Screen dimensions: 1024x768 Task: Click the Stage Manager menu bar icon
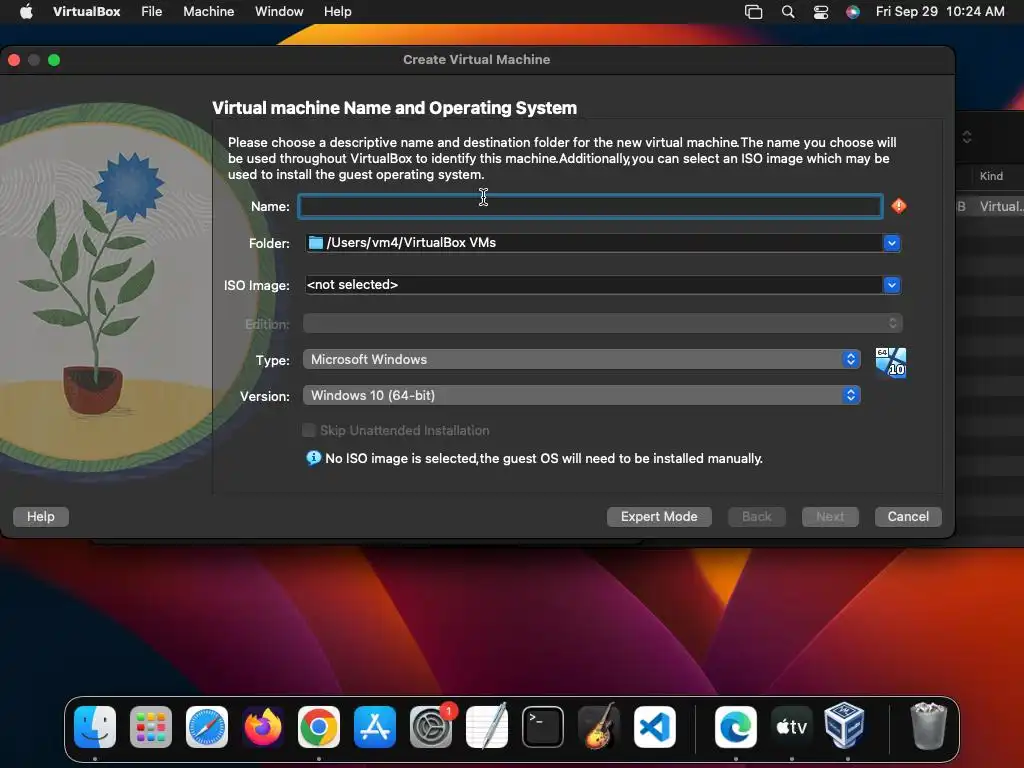point(754,12)
